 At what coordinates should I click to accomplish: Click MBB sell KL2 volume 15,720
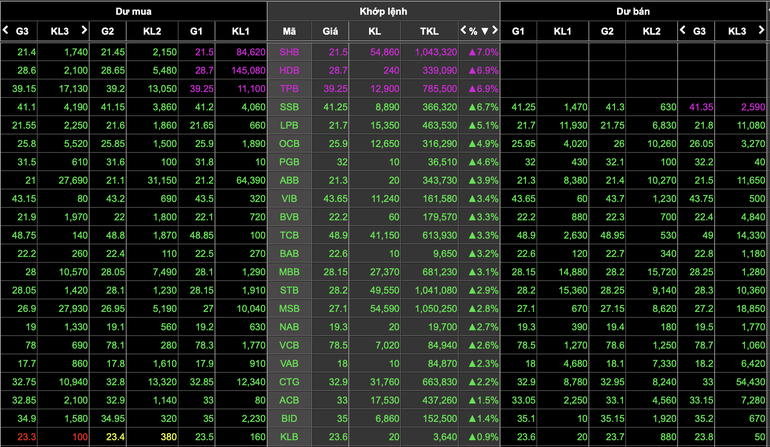pyautogui.click(x=661, y=272)
